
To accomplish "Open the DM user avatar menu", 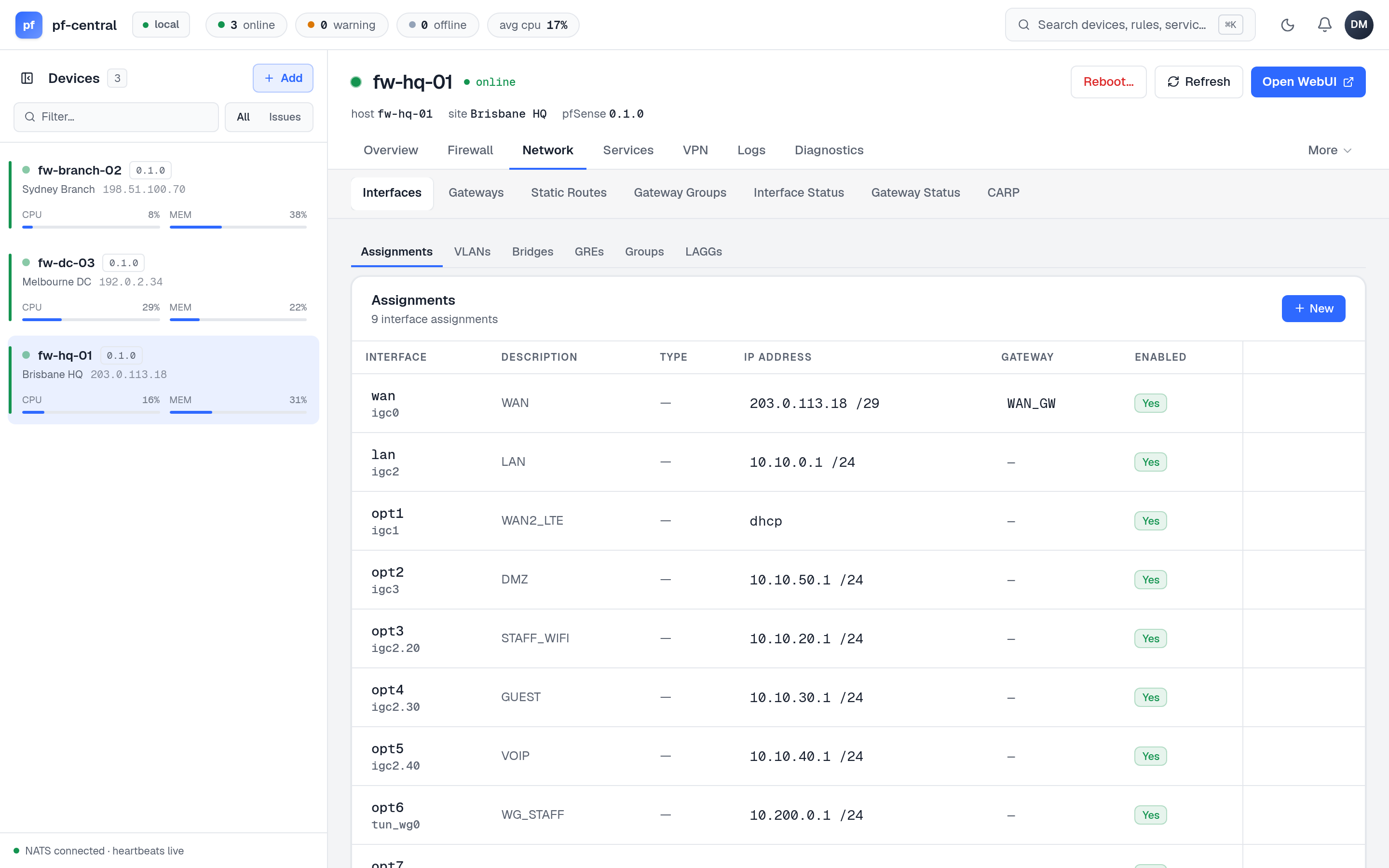I will tap(1359, 25).
